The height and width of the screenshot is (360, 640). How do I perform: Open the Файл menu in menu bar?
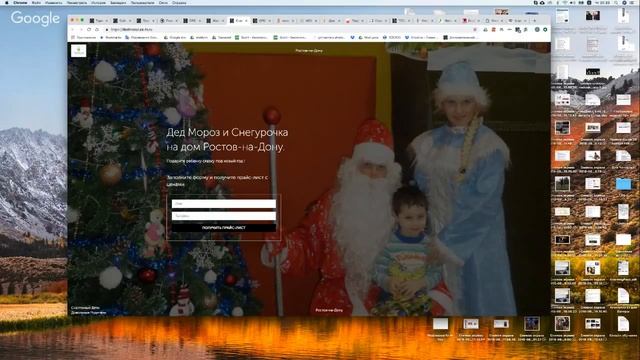point(36,2)
